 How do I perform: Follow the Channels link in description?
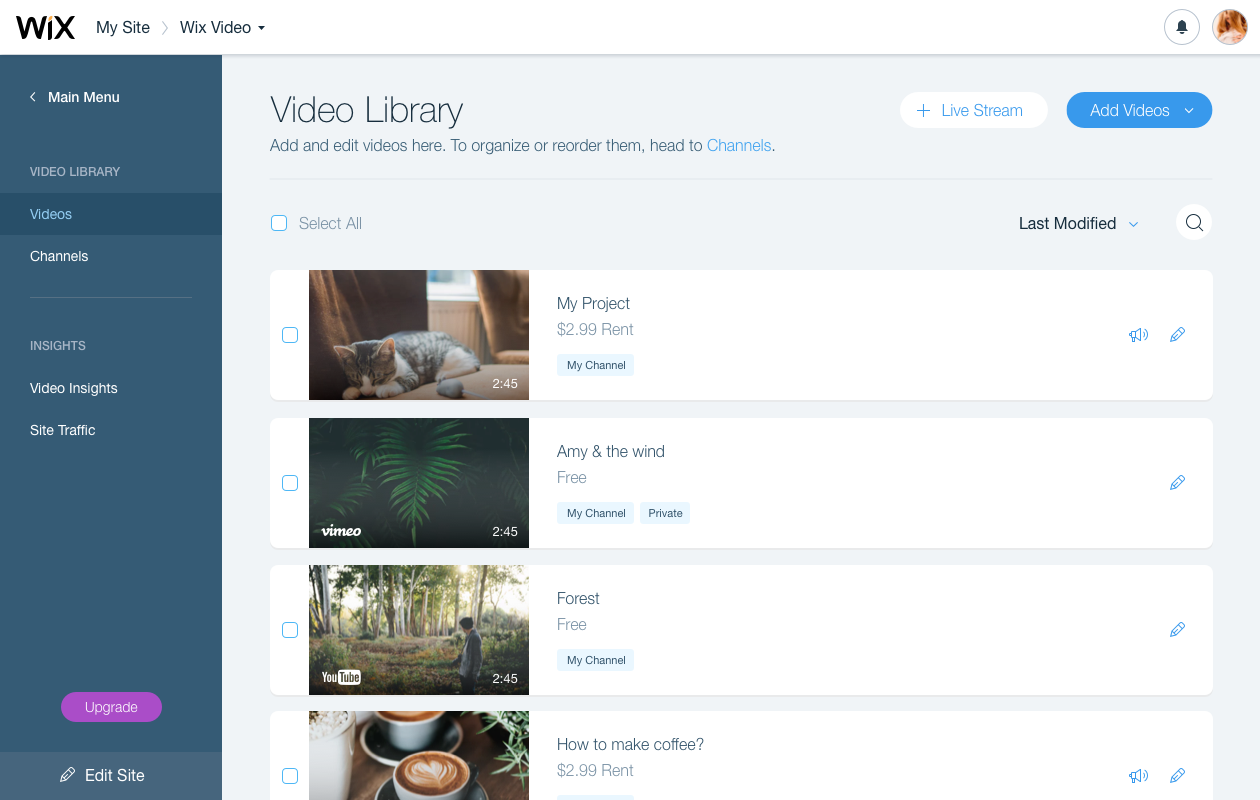[739, 145]
